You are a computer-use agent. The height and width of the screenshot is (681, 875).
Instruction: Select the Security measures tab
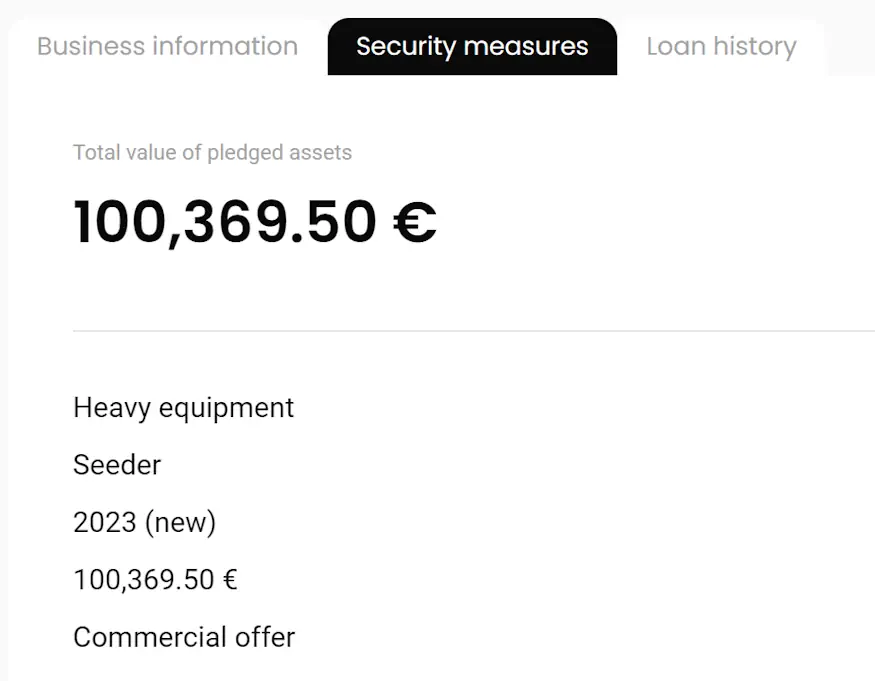point(472,47)
